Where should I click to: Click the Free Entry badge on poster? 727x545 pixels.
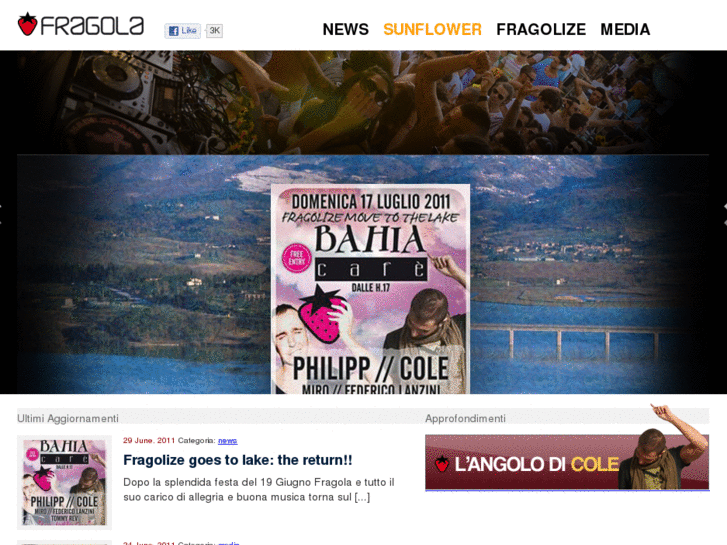pyautogui.click(x=297, y=257)
